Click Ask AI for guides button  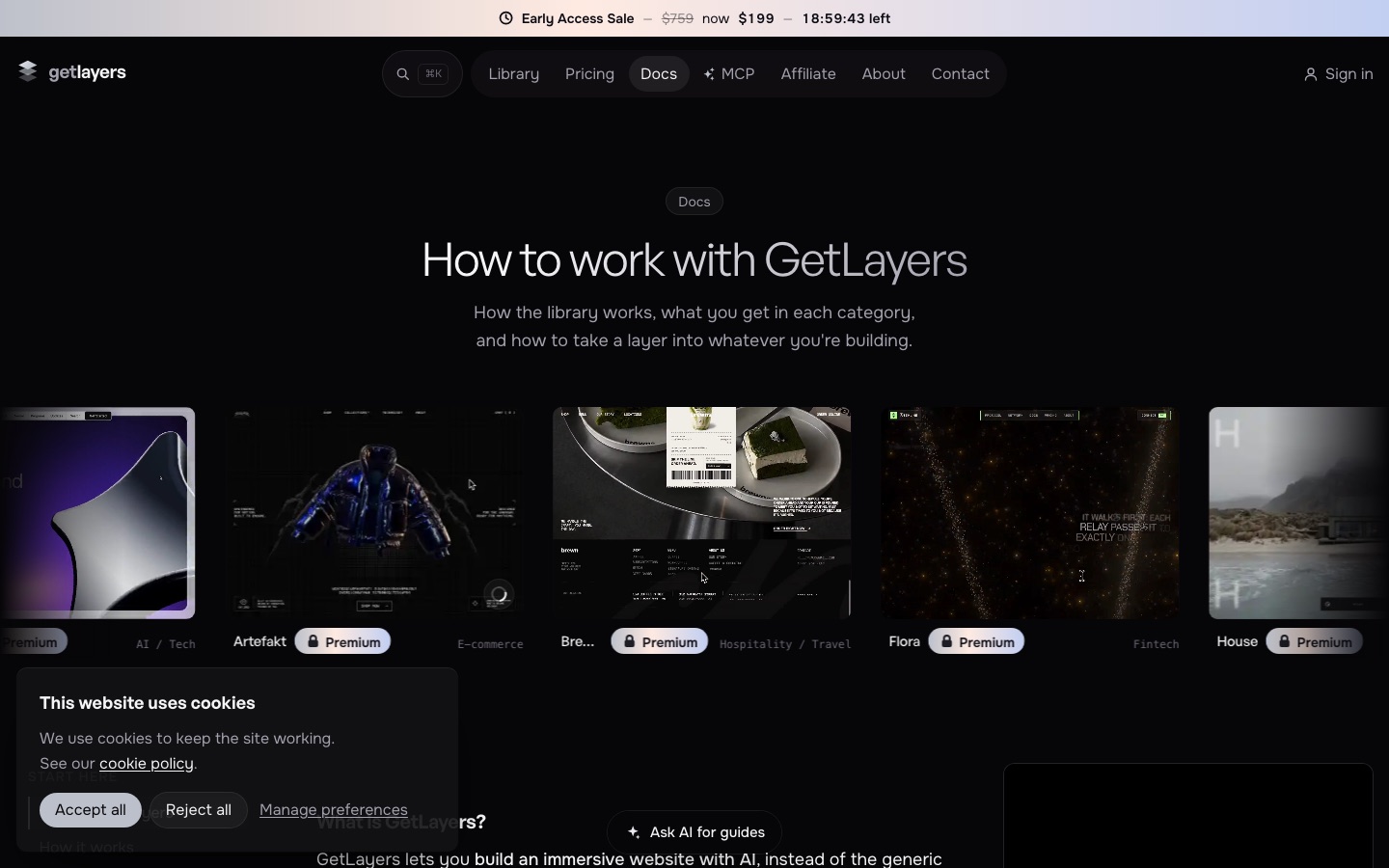(695, 832)
